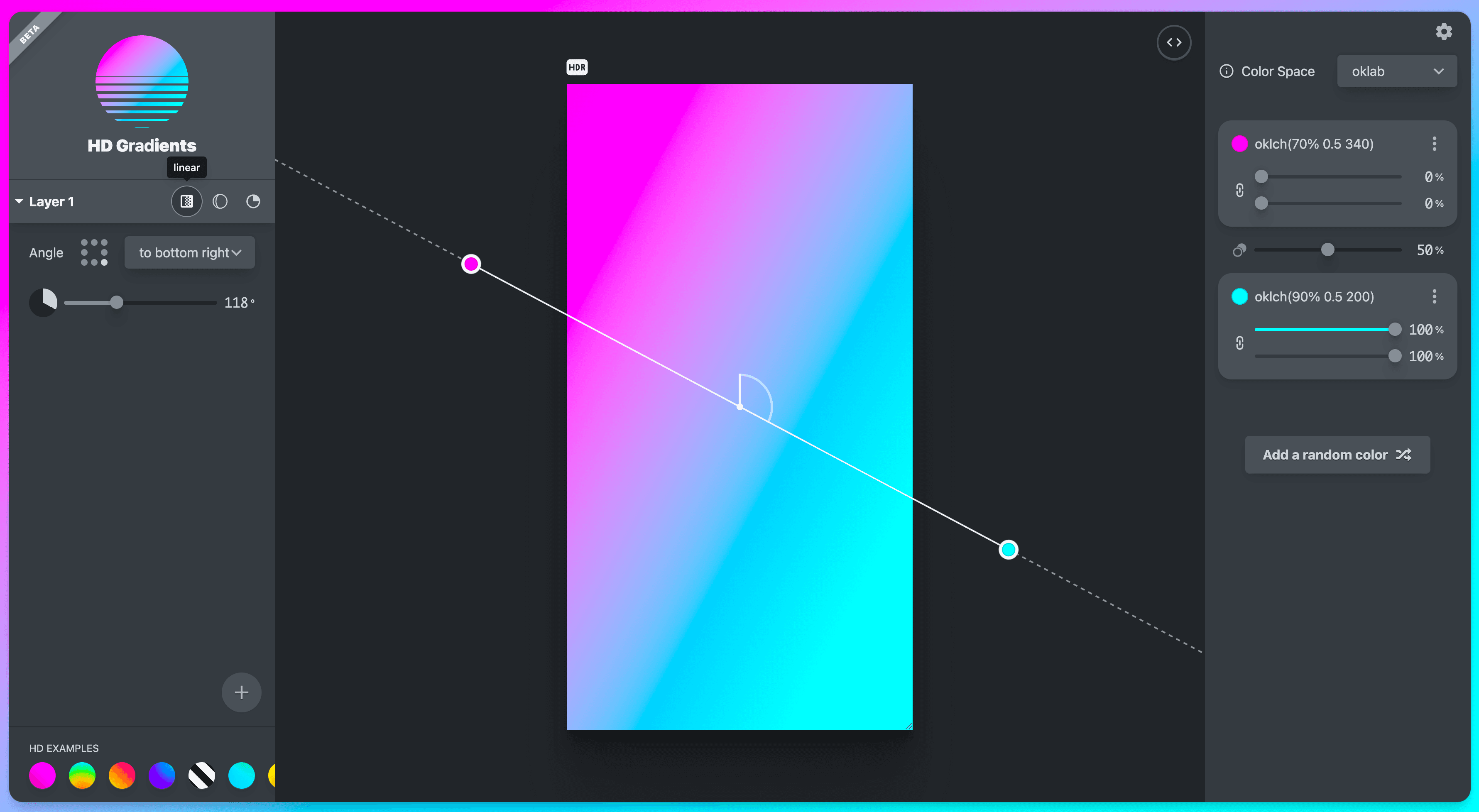Click the Color Space label

click(1278, 71)
